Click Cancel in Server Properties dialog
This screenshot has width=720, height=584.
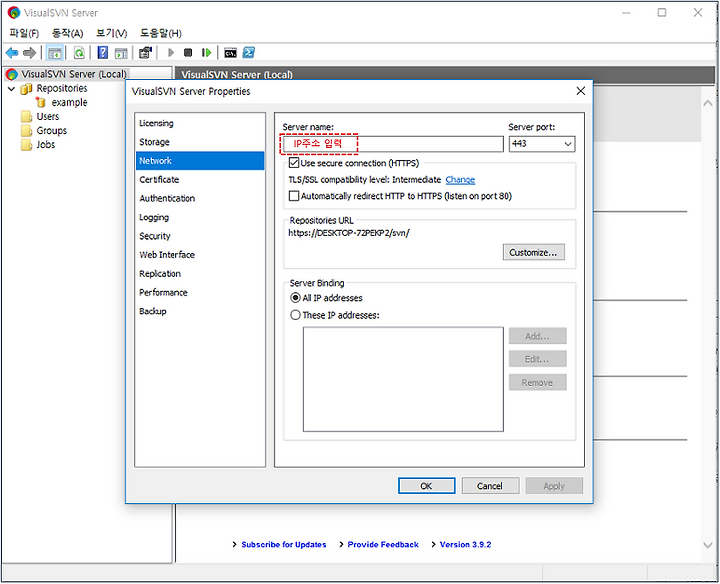pyautogui.click(x=490, y=486)
